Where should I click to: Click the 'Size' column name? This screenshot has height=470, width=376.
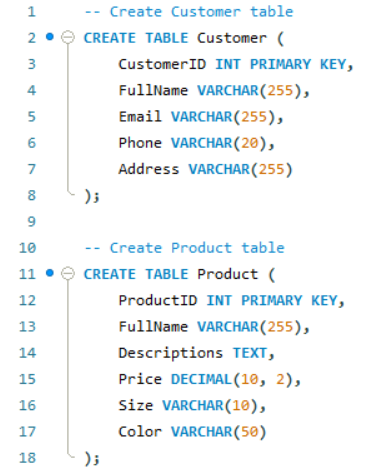136,405
